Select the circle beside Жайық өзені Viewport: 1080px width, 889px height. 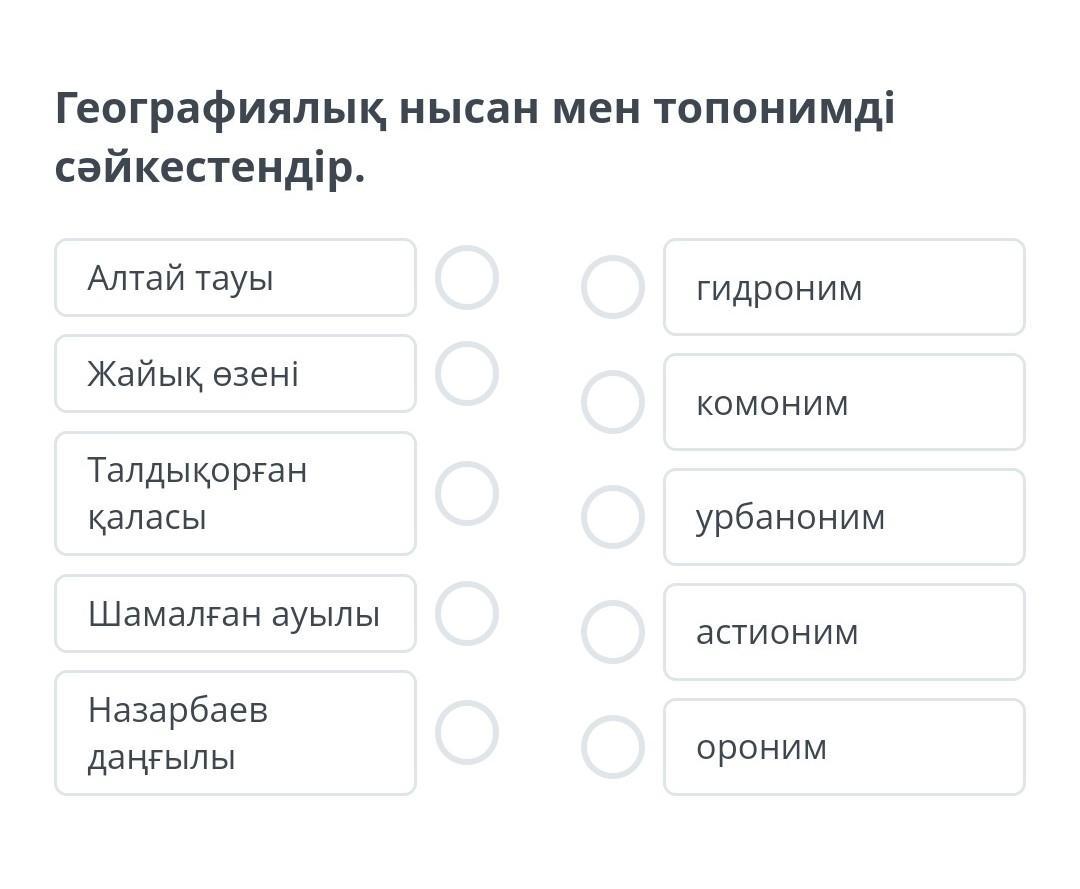click(x=467, y=373)
